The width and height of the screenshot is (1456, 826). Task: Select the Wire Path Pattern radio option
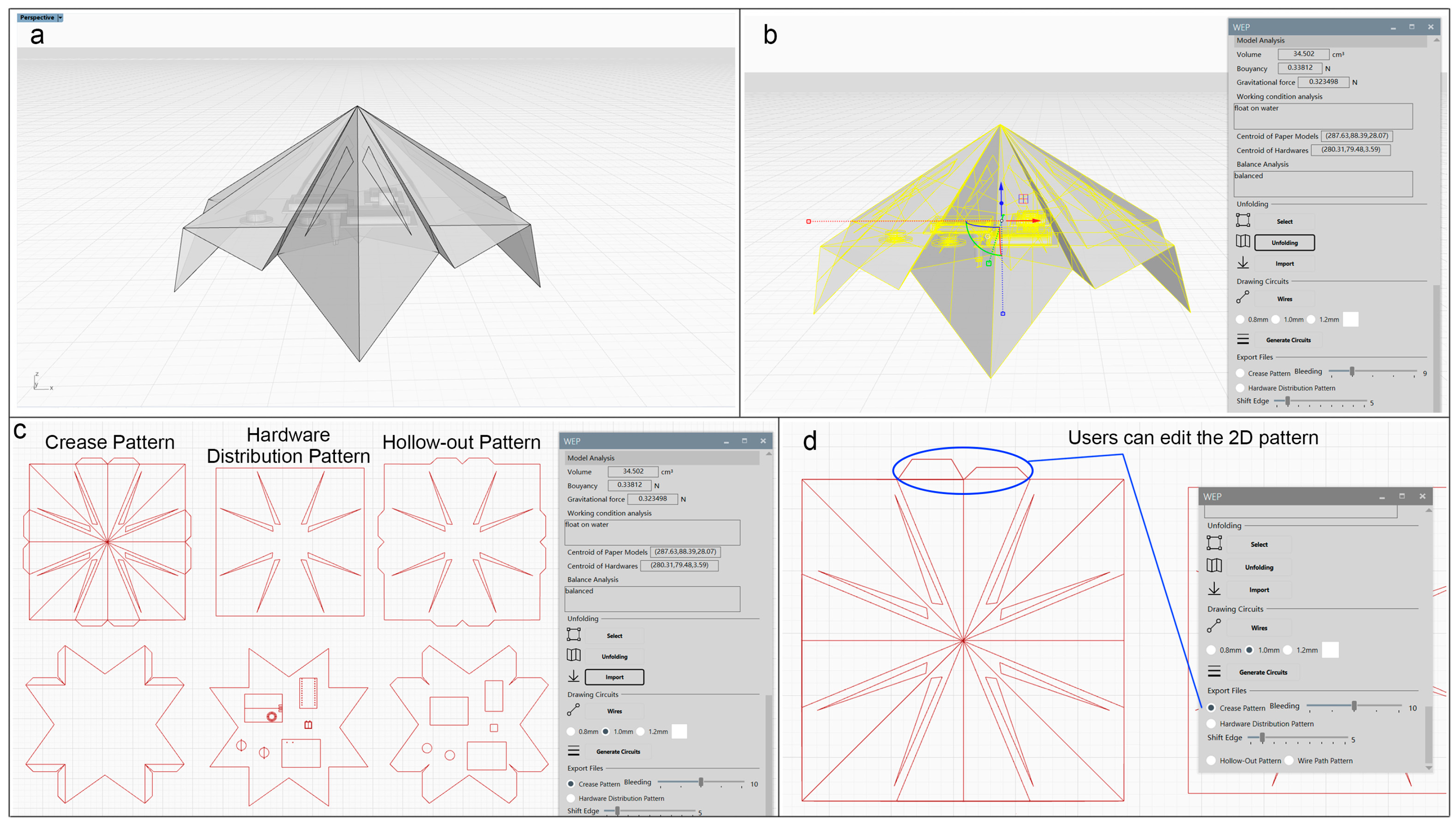click(1289, 761)
